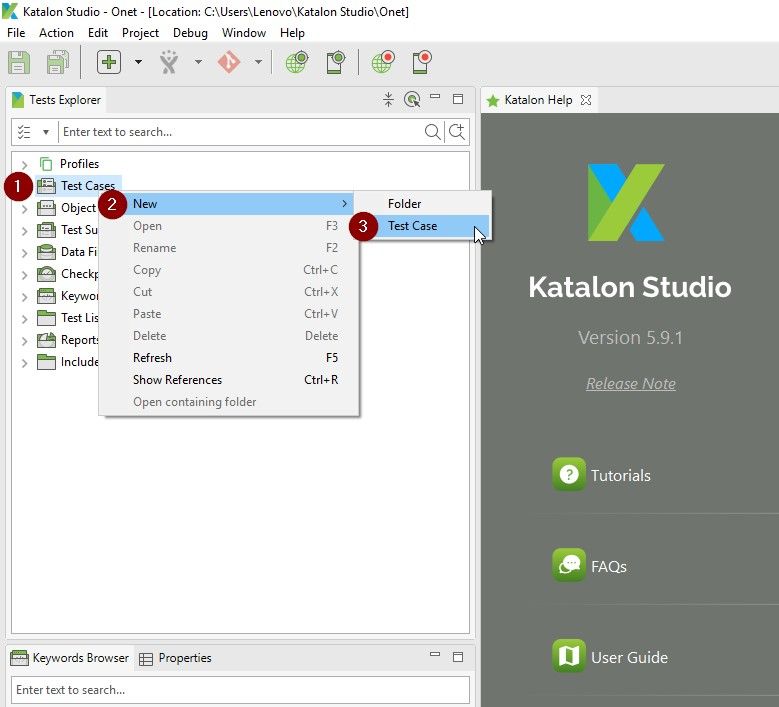Click the Tests Explorer search text field
Screen dimensions: 779x707
coord(240,132)
